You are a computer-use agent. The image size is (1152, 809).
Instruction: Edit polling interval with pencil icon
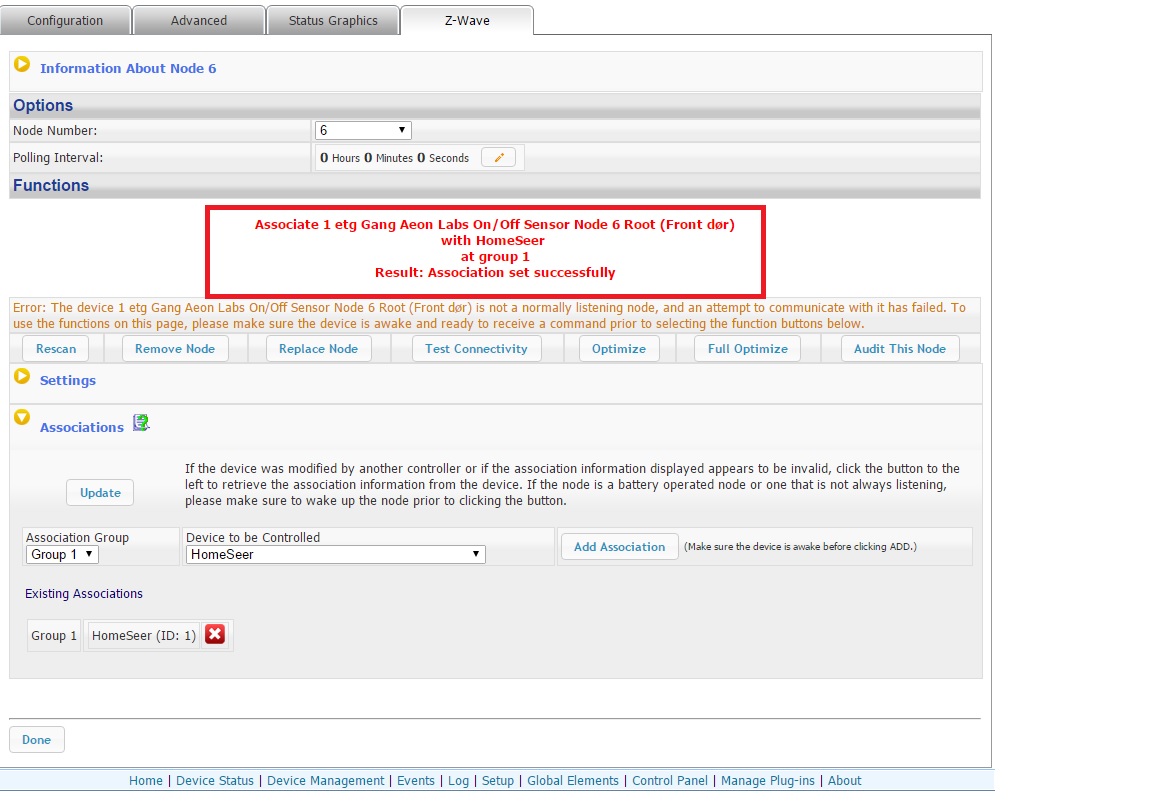click(498, 157)
